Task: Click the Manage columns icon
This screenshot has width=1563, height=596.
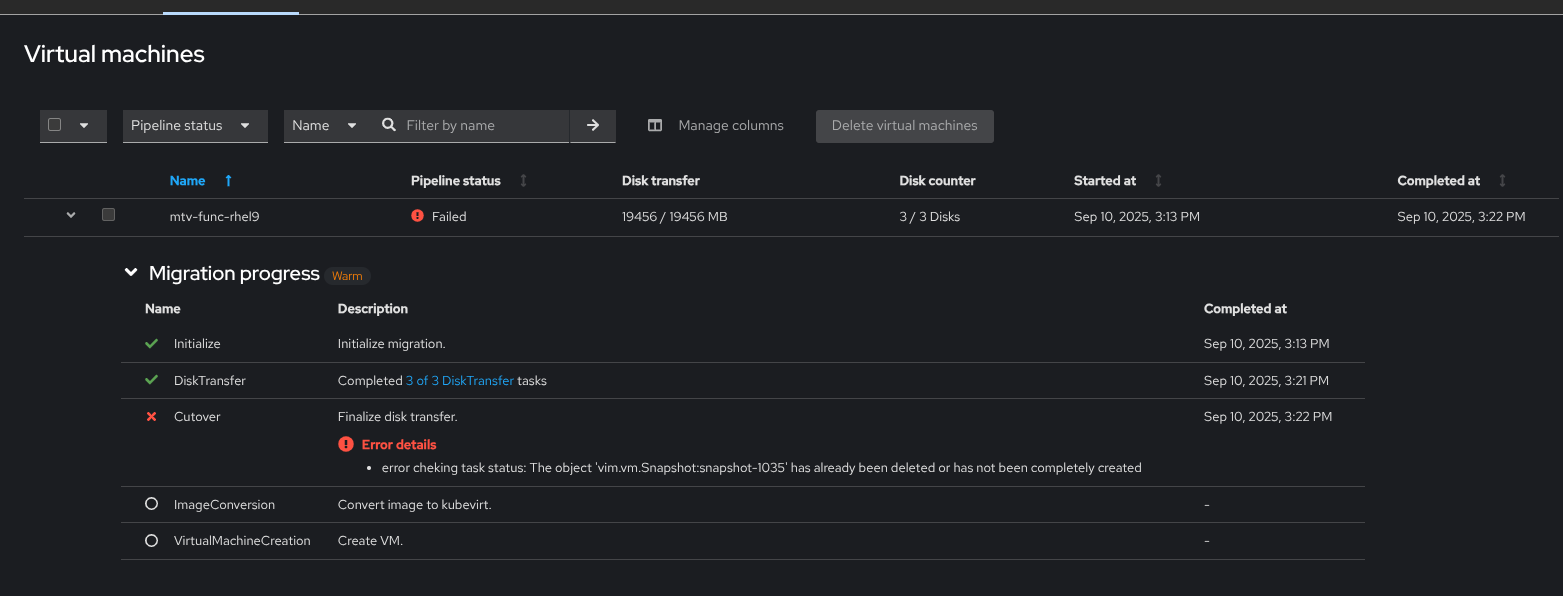Action: click(x=655, y=126)
